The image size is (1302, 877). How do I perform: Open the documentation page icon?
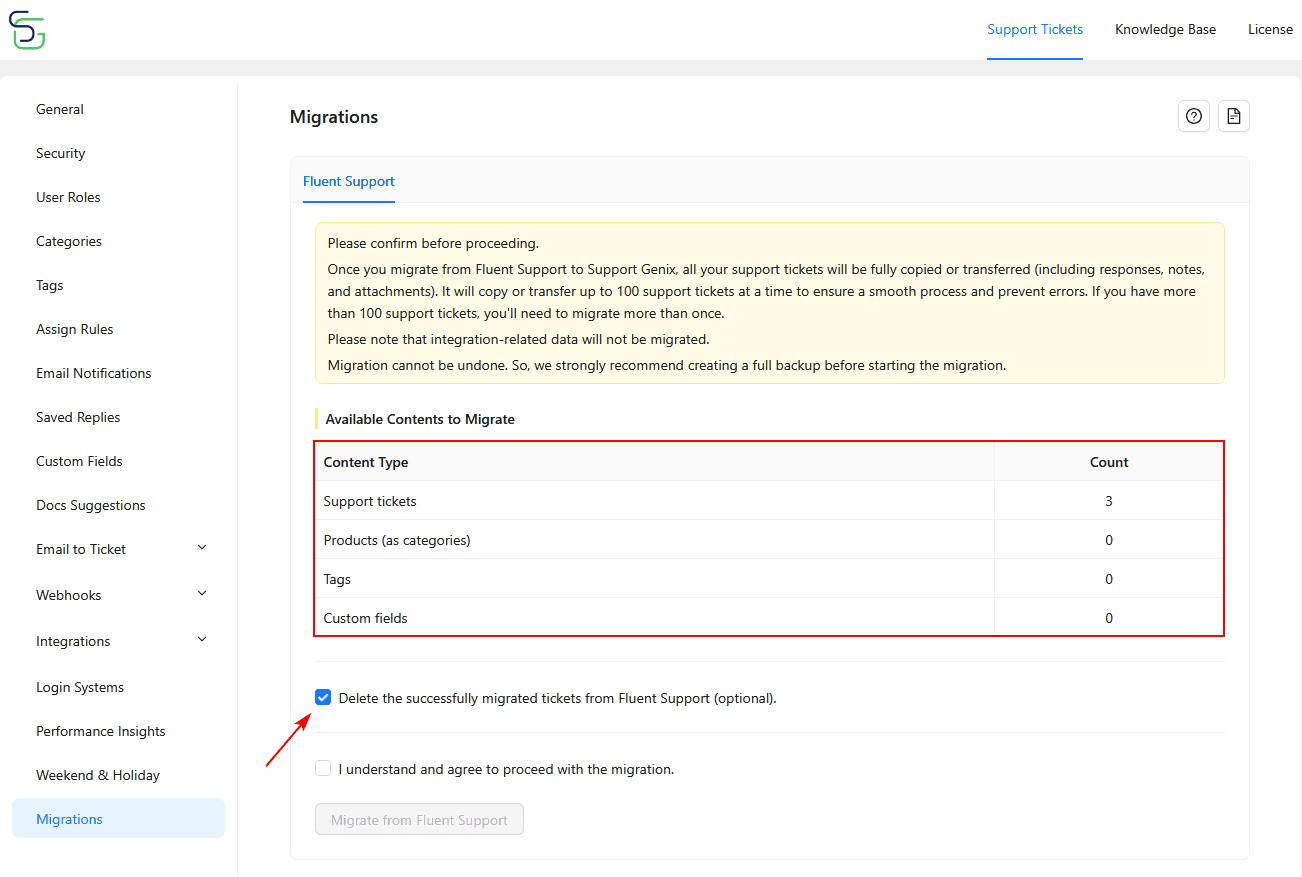tap(1234, 116)
